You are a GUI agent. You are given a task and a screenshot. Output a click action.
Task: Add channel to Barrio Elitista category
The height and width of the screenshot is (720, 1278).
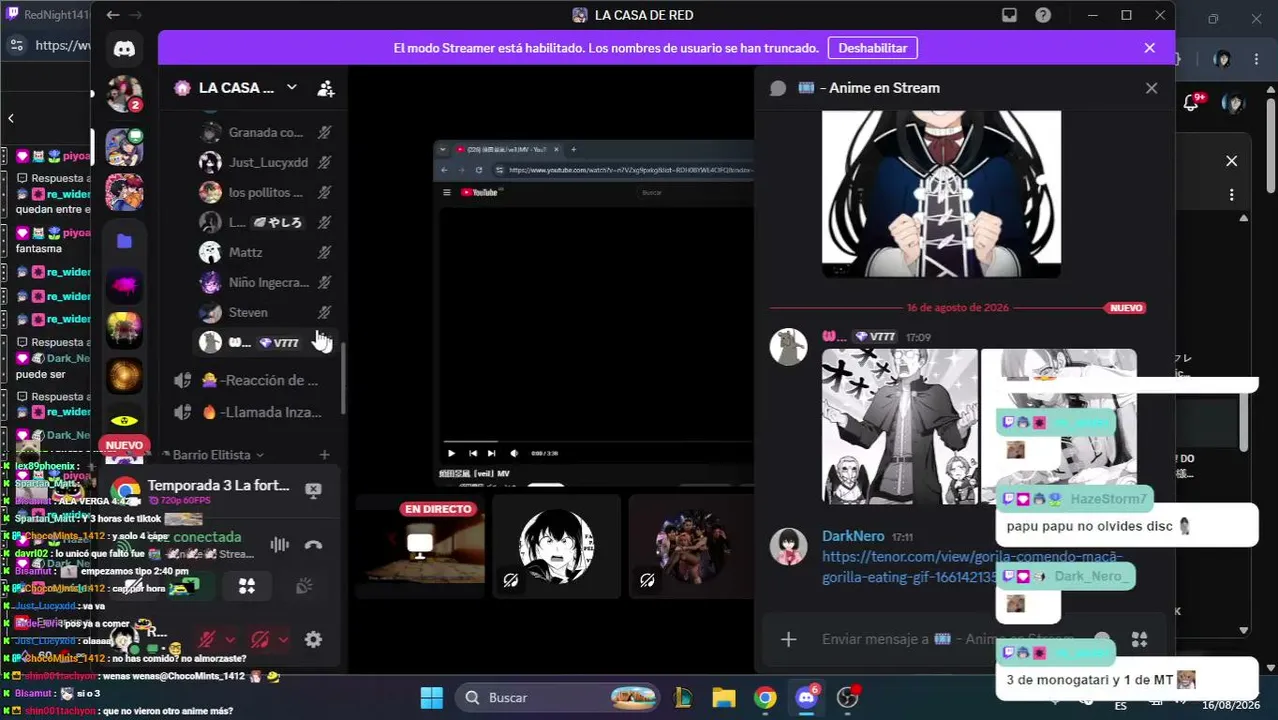click(324, 455)
